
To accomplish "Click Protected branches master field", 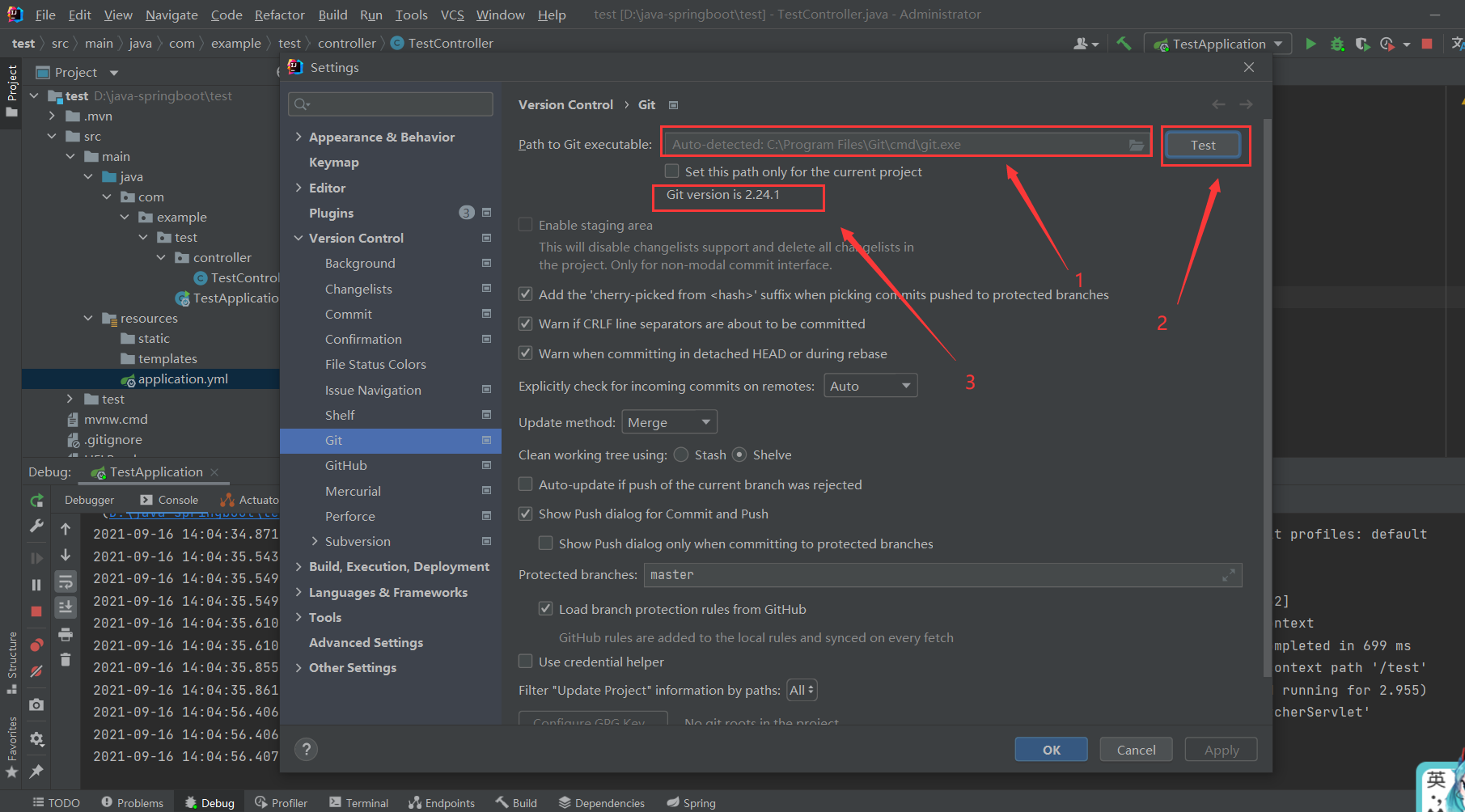I will coord(942,575).
